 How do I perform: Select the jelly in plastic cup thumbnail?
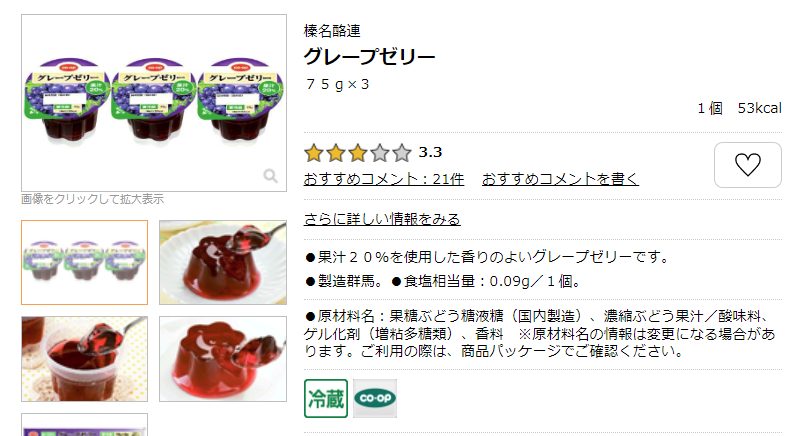coord(85,359)
